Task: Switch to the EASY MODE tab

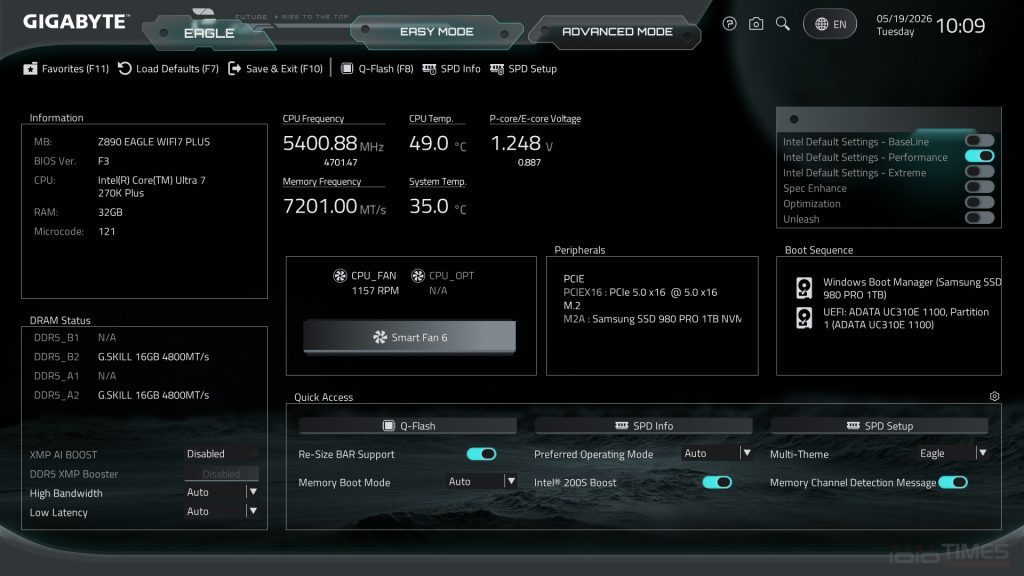Action: 436,31
